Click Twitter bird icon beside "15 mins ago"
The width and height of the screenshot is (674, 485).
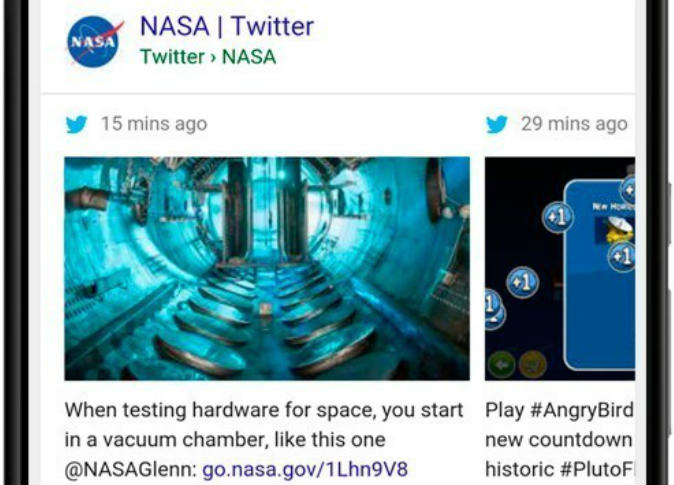point(76,124)
